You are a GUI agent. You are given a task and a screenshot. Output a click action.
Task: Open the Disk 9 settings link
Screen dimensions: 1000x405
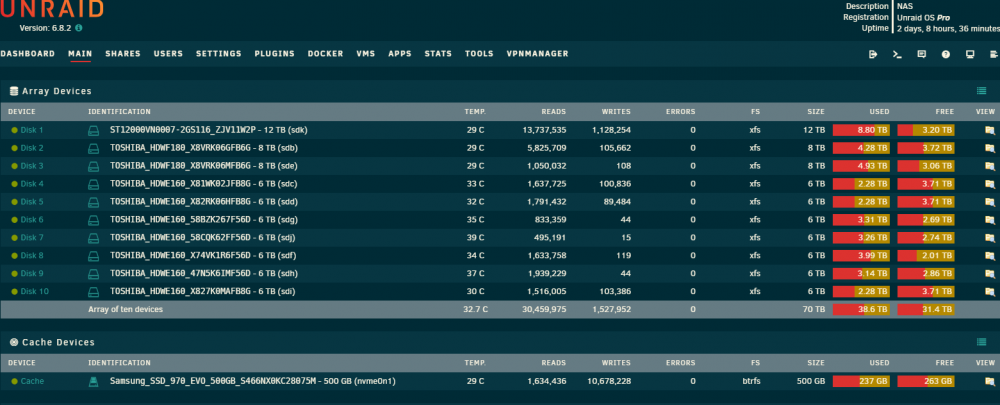(x=32, y=274)
